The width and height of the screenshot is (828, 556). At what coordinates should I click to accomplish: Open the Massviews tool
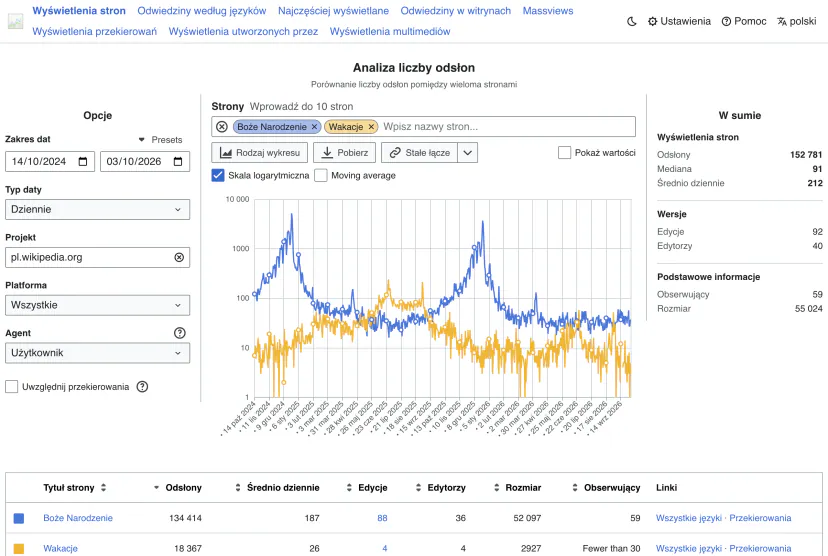point(548,11)
